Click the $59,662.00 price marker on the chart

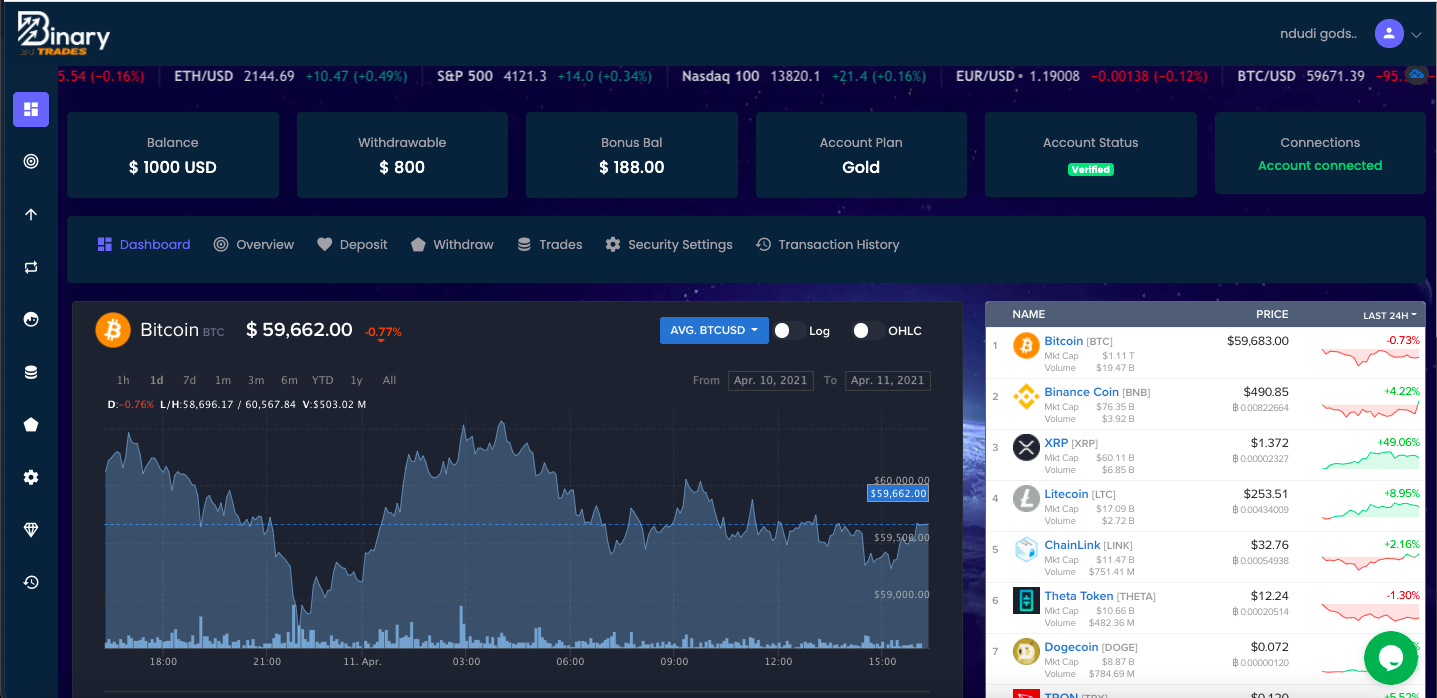click(x=898, y=494)
